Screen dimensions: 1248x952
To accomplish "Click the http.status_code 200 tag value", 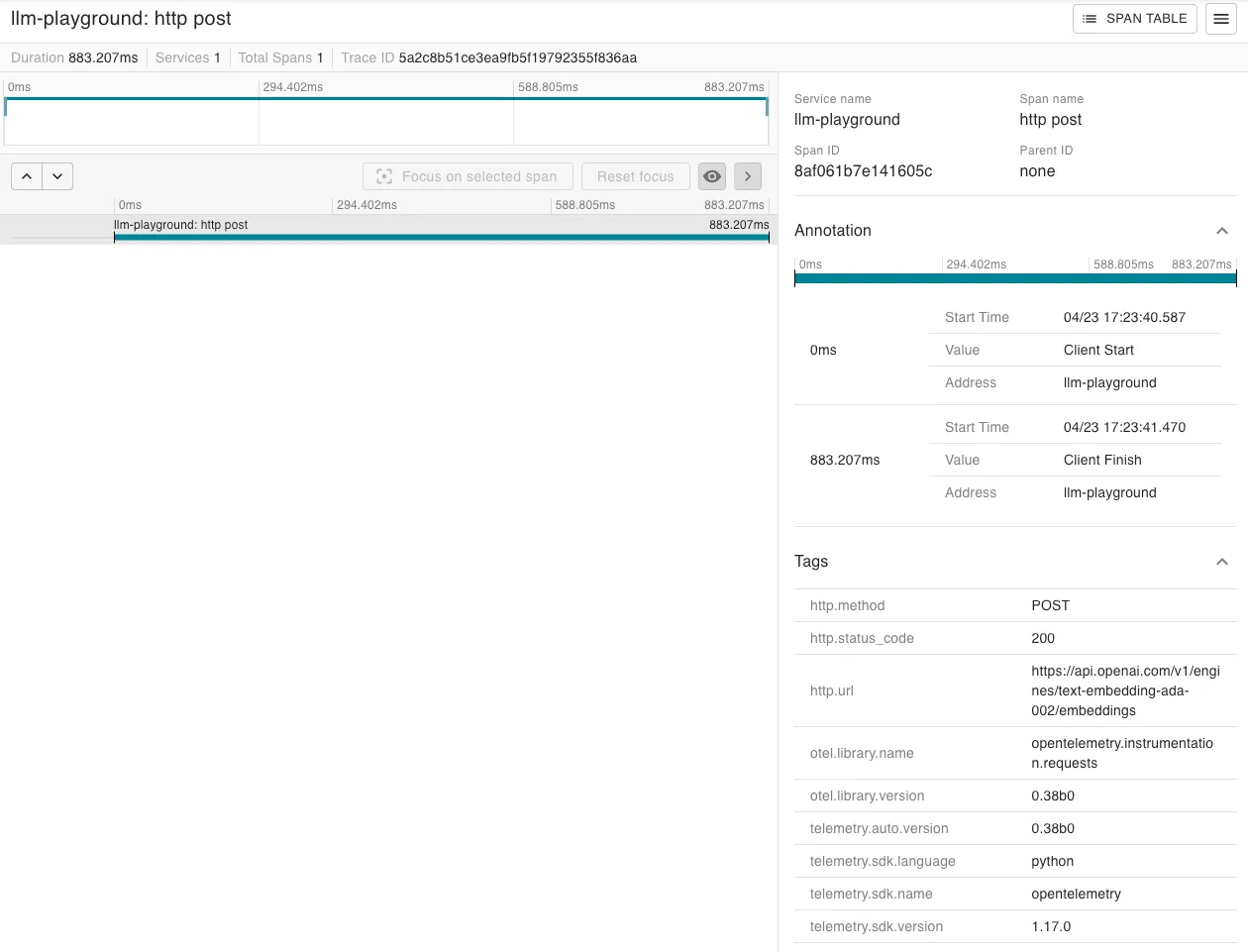I will (x=1042, y=638).
